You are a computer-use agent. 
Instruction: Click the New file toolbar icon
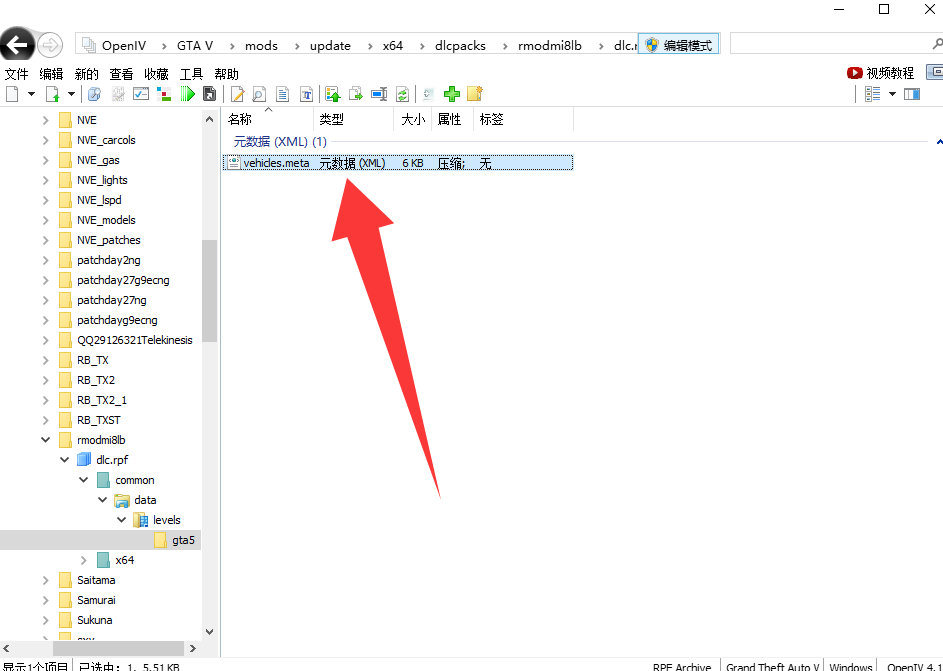12,94
